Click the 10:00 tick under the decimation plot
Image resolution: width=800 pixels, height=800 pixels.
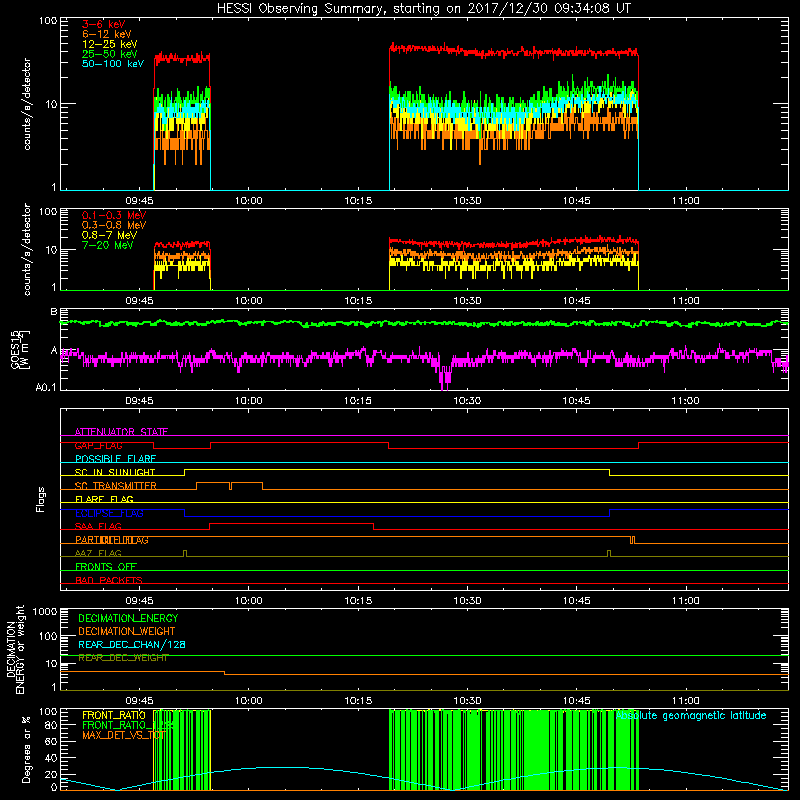[x=248, y=701]
